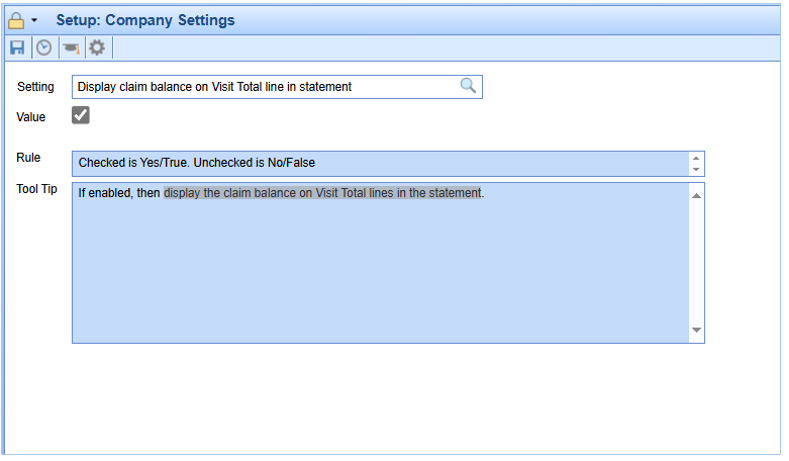Click the Tool Tip scrollbar down arrow
The image size is (789, 461).
696,330
